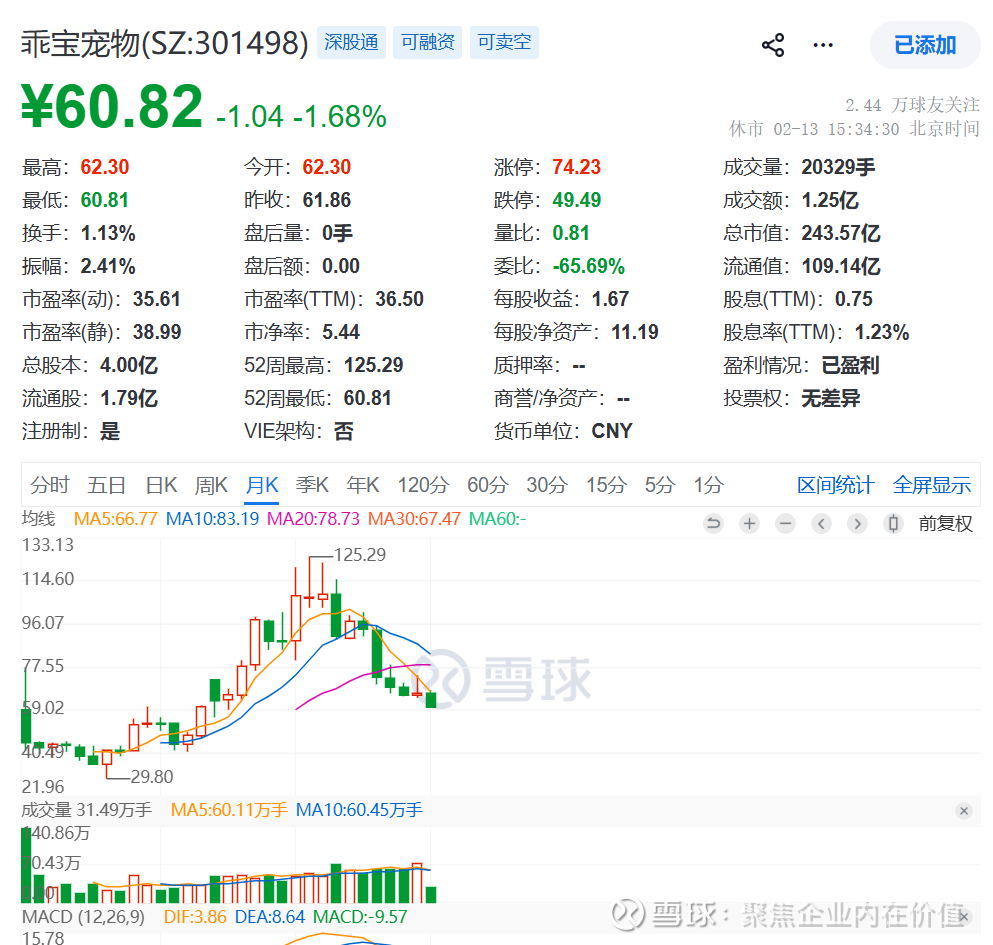This screenshot has height=945, width=993.
Task: Click the DIF:3.86 indicator value
Action: (x=194, y=916)
